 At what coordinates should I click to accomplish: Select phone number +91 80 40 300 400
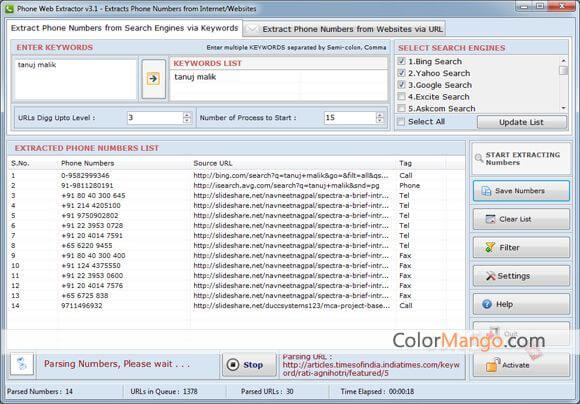(93, 255)
